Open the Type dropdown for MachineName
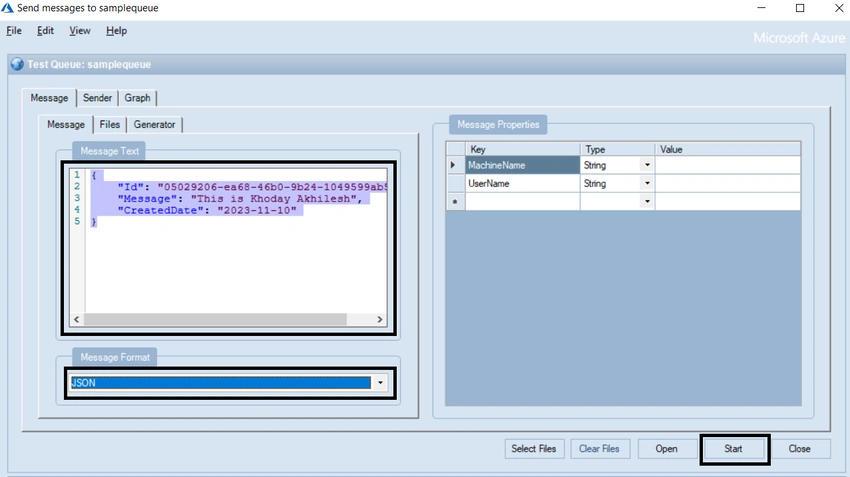The width and height of the screenshot is (850, 477). [647, 165]
